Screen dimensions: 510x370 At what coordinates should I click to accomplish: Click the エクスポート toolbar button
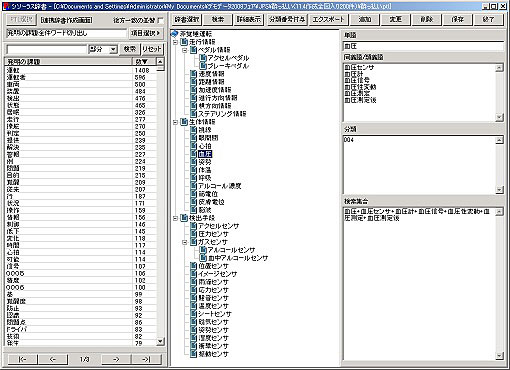tap(328, 19)
